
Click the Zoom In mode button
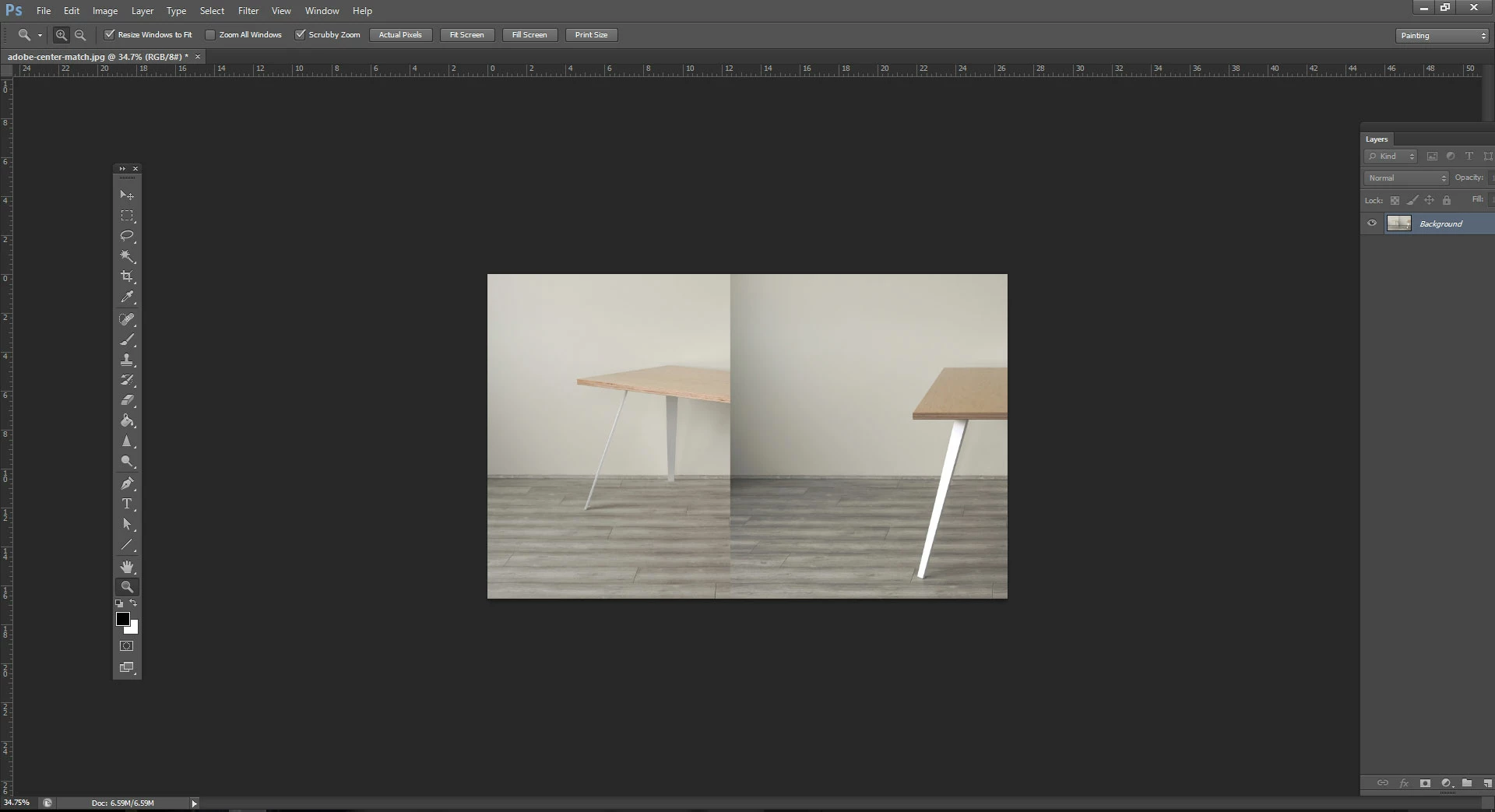[61, 35]
